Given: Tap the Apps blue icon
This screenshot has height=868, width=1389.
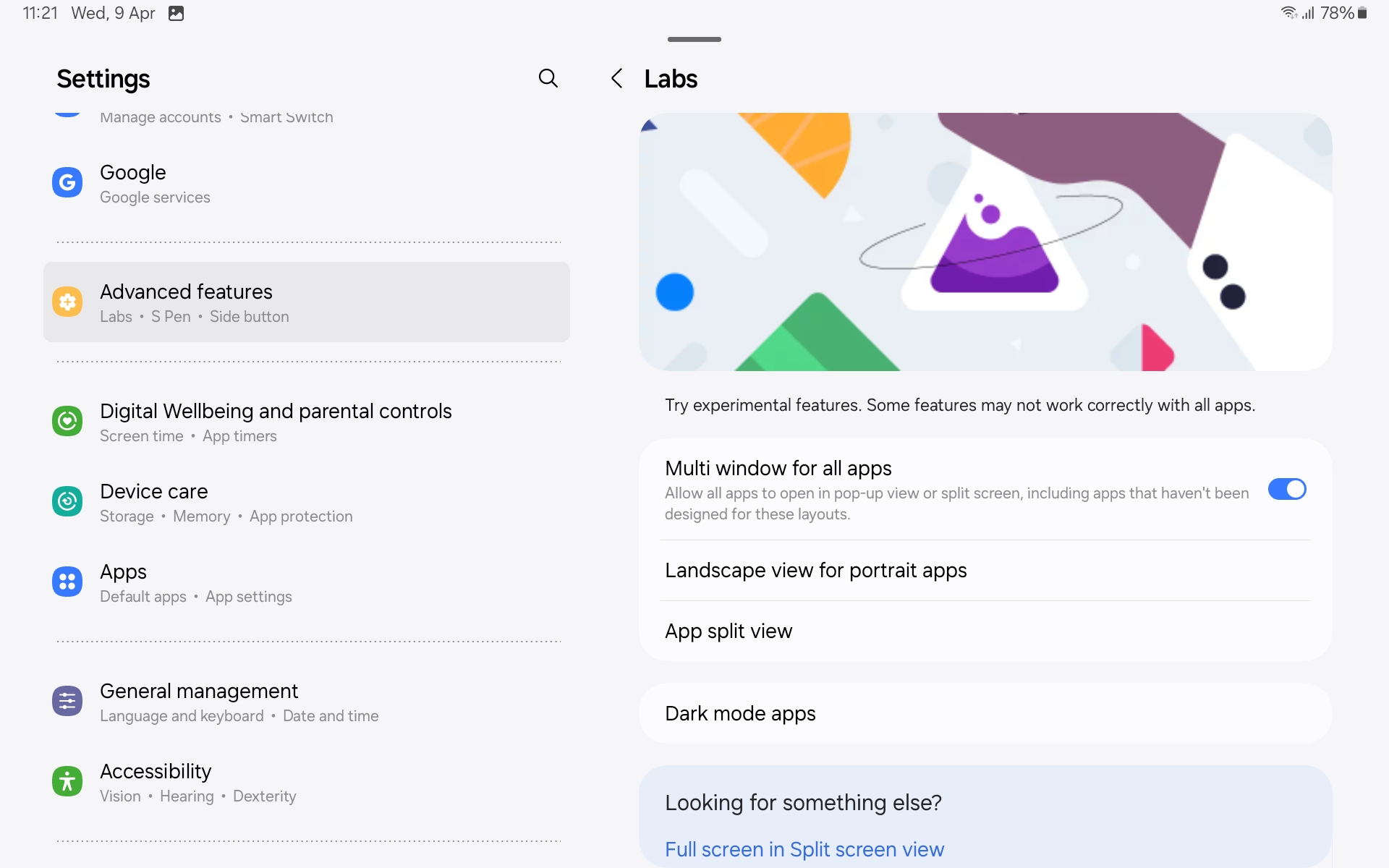Looking at the screenshot, I should pos(67,582).
